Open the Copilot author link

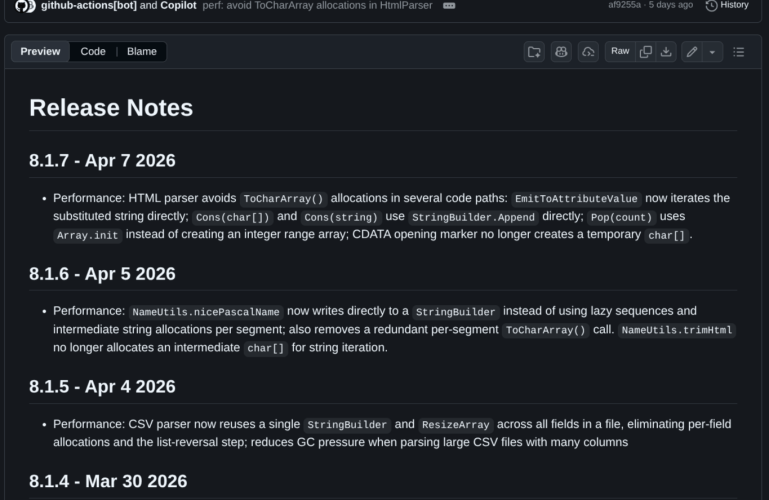[x=178, y=5]
